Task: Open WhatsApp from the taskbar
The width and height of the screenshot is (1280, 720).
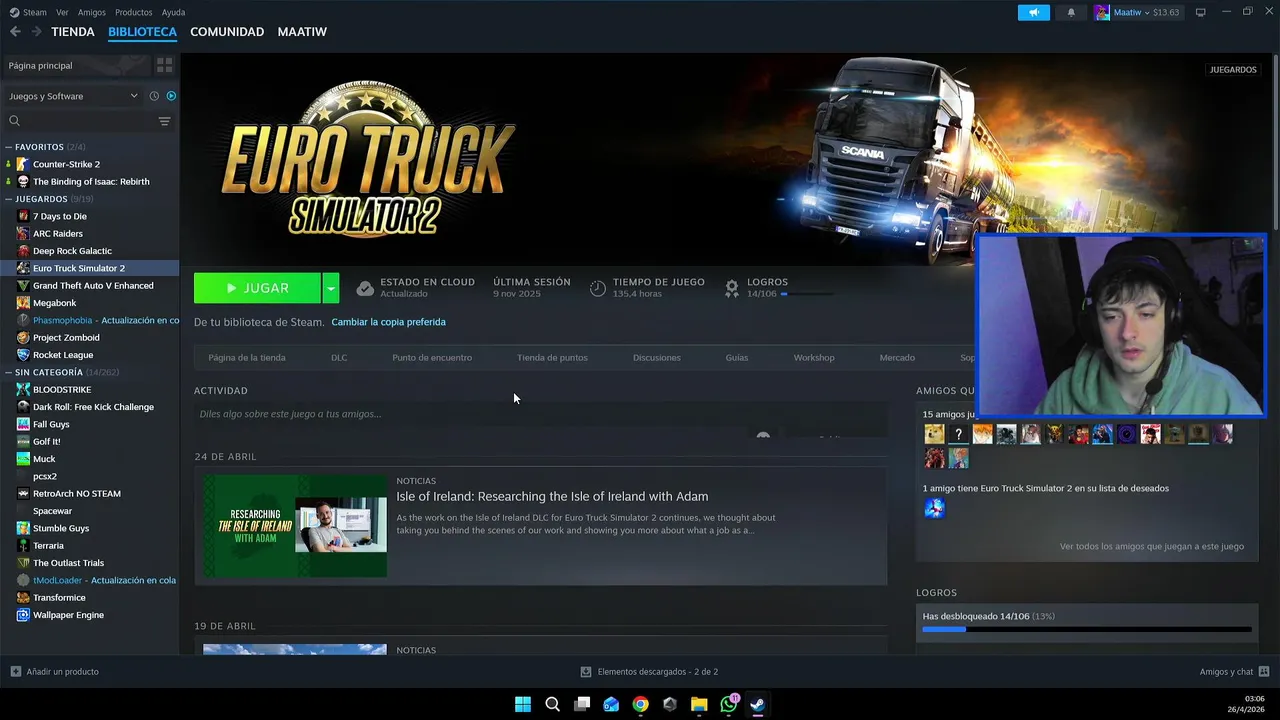Action: pos(729,704)
